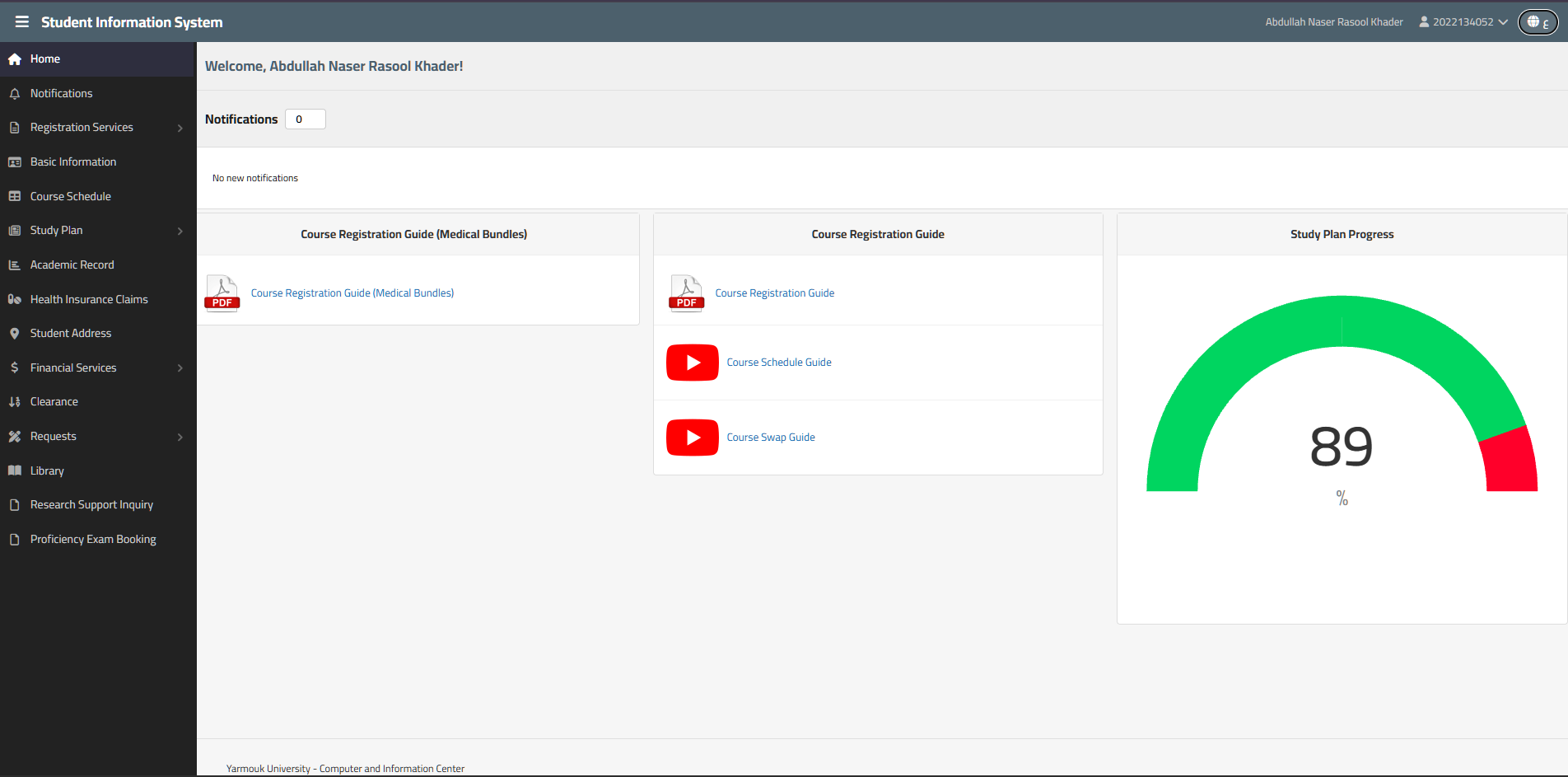The height and width of the screenshot is (777, 1568).
Task: Click the Proficiency Exam Booking file icon
Action: click(14, 540)
